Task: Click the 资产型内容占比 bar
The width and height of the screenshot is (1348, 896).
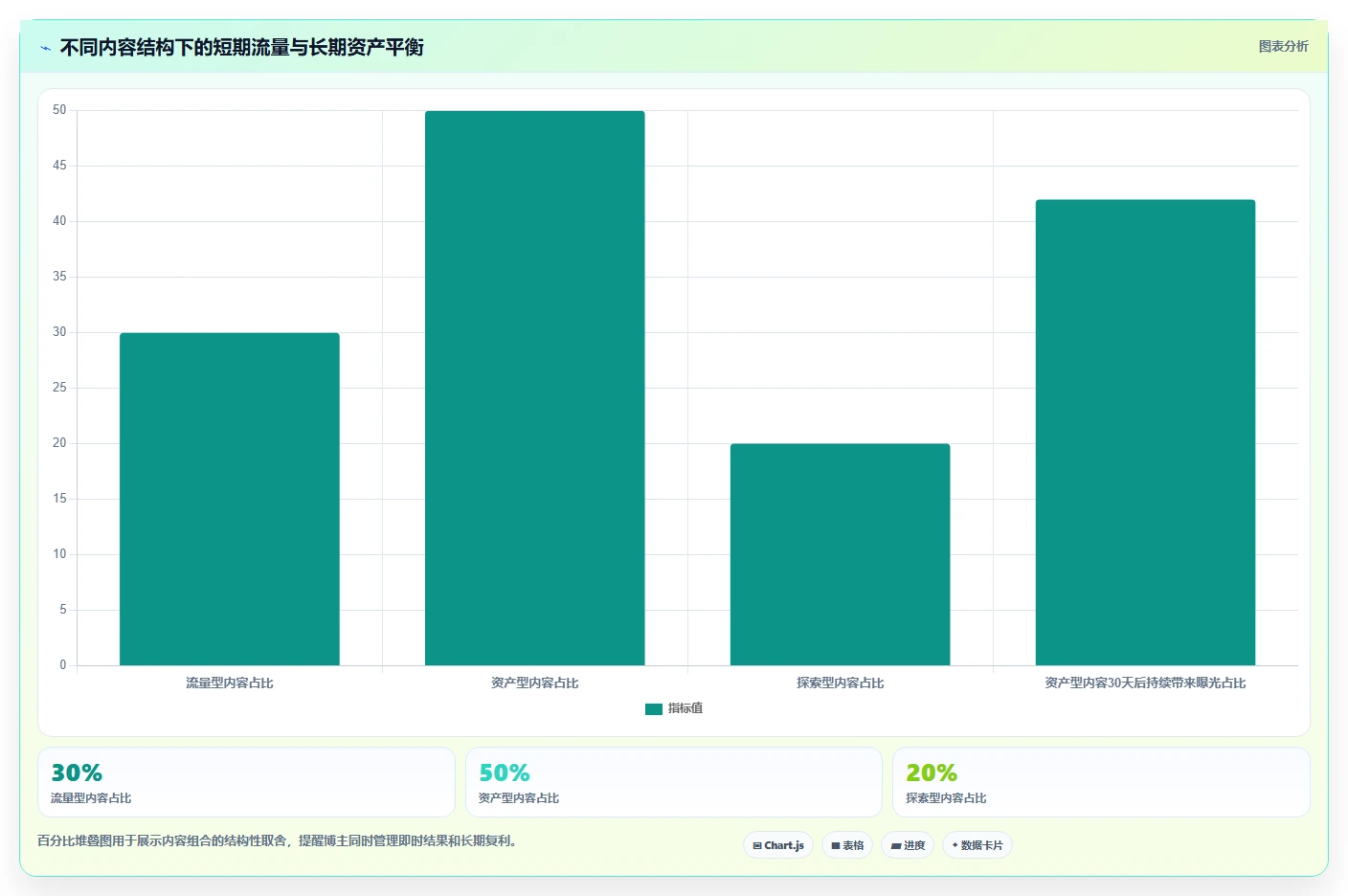Action: click(x=535, y=388)
